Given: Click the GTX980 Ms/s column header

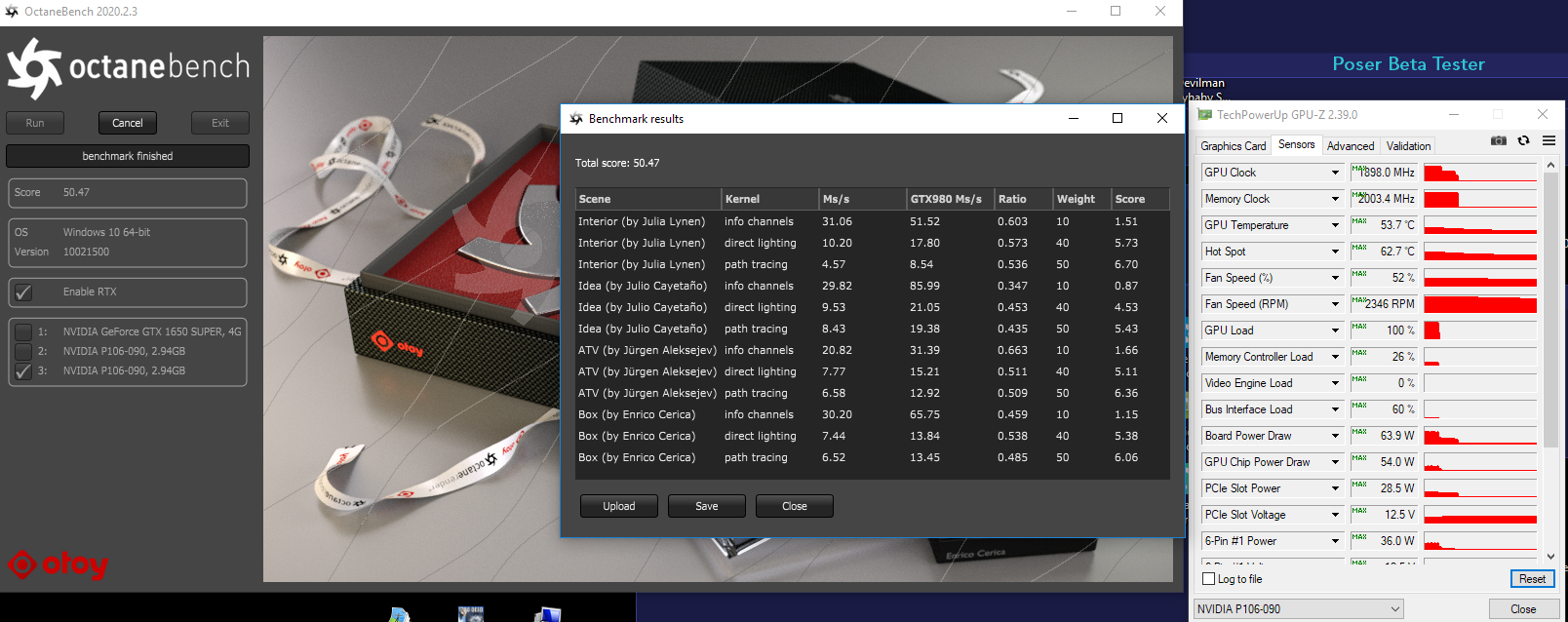Looking at the screenshot, I should point(951,199).
